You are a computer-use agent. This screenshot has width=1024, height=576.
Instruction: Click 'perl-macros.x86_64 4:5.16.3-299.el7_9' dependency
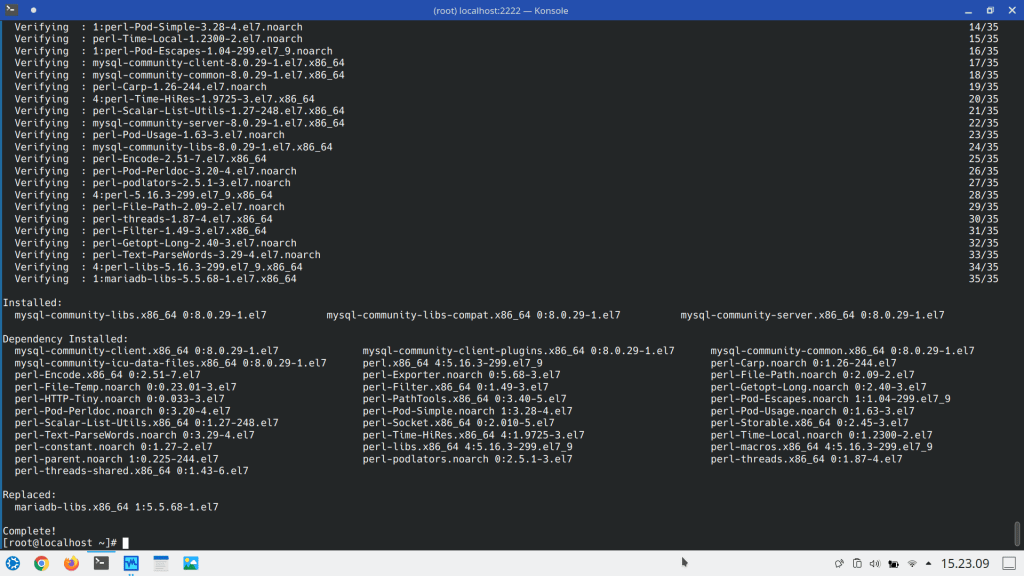(822, 447)
